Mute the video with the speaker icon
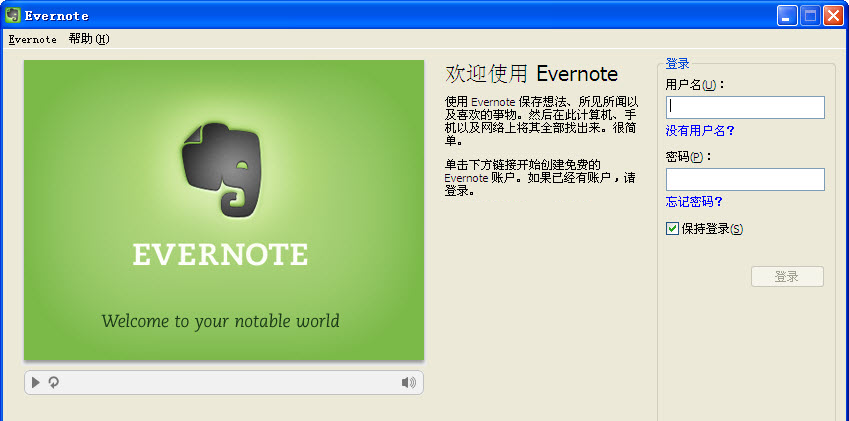 [408, 382]
